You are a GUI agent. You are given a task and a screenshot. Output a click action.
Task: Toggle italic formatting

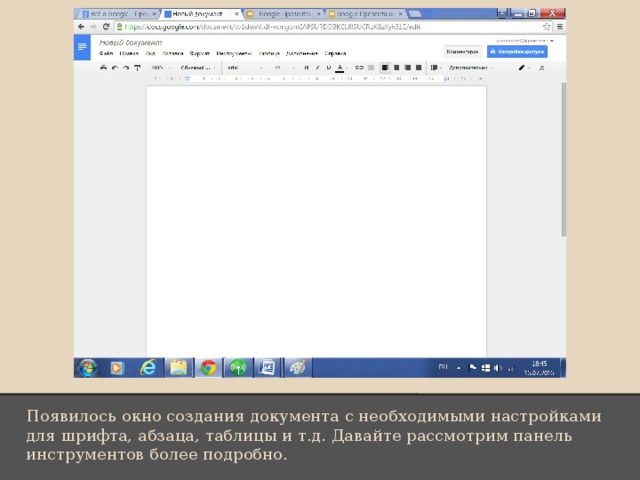tap(318, 68)
